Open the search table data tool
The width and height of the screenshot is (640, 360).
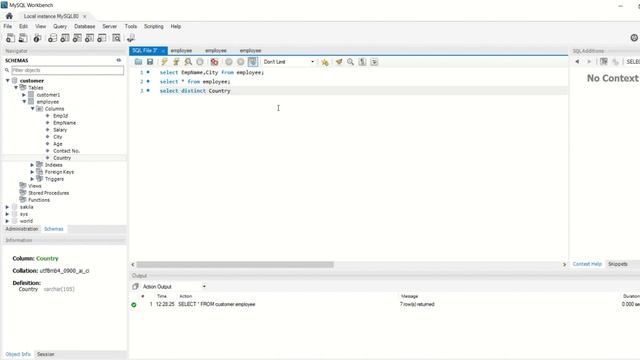(x=116, y=38)
